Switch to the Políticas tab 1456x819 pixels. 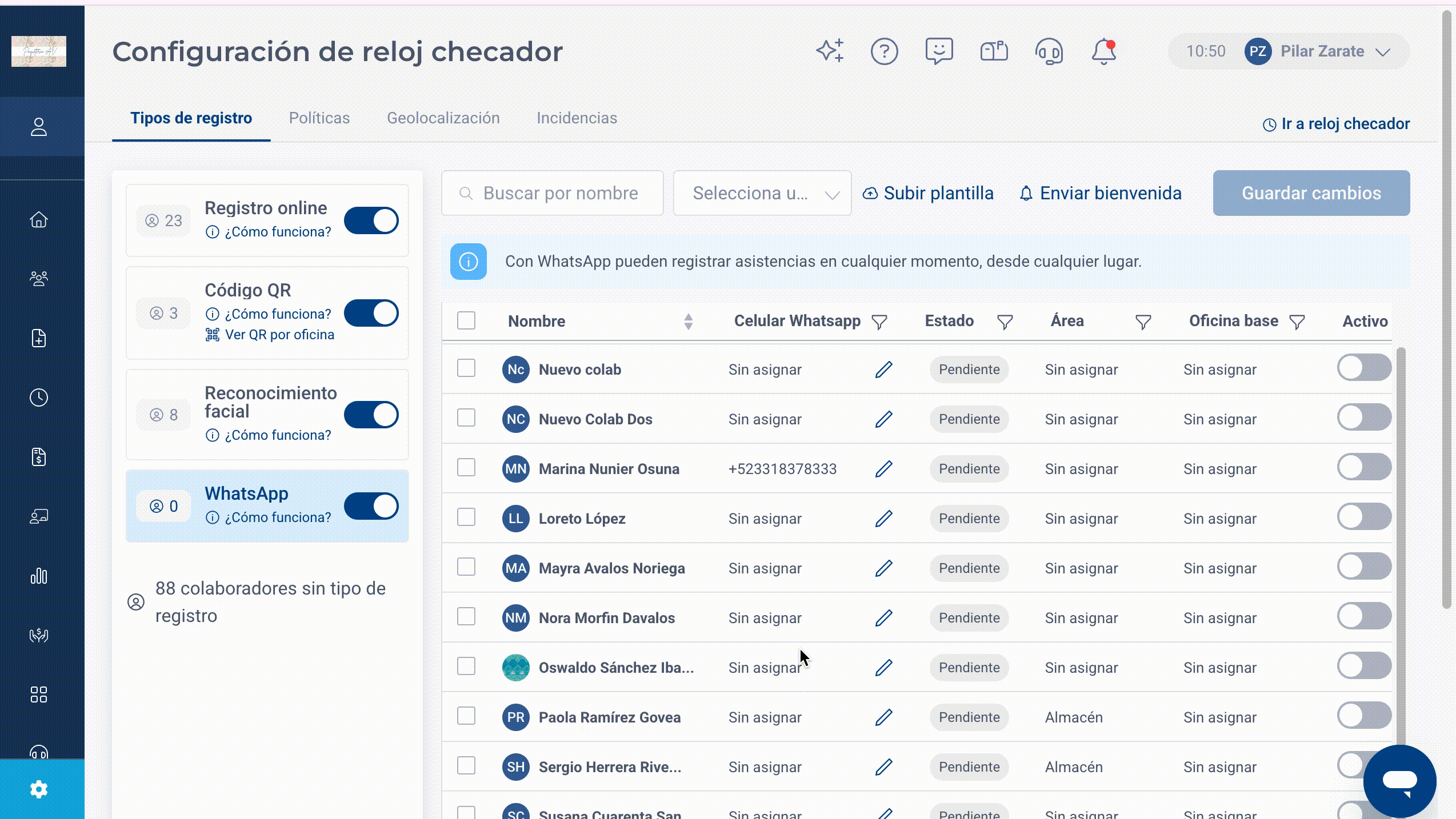pos(319,118)
